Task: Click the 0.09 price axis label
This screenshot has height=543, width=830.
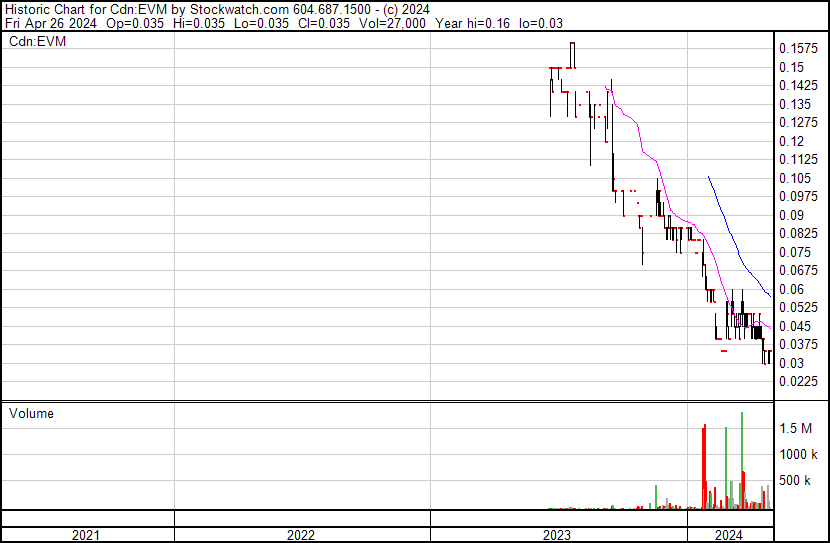Action: (791, 215)
